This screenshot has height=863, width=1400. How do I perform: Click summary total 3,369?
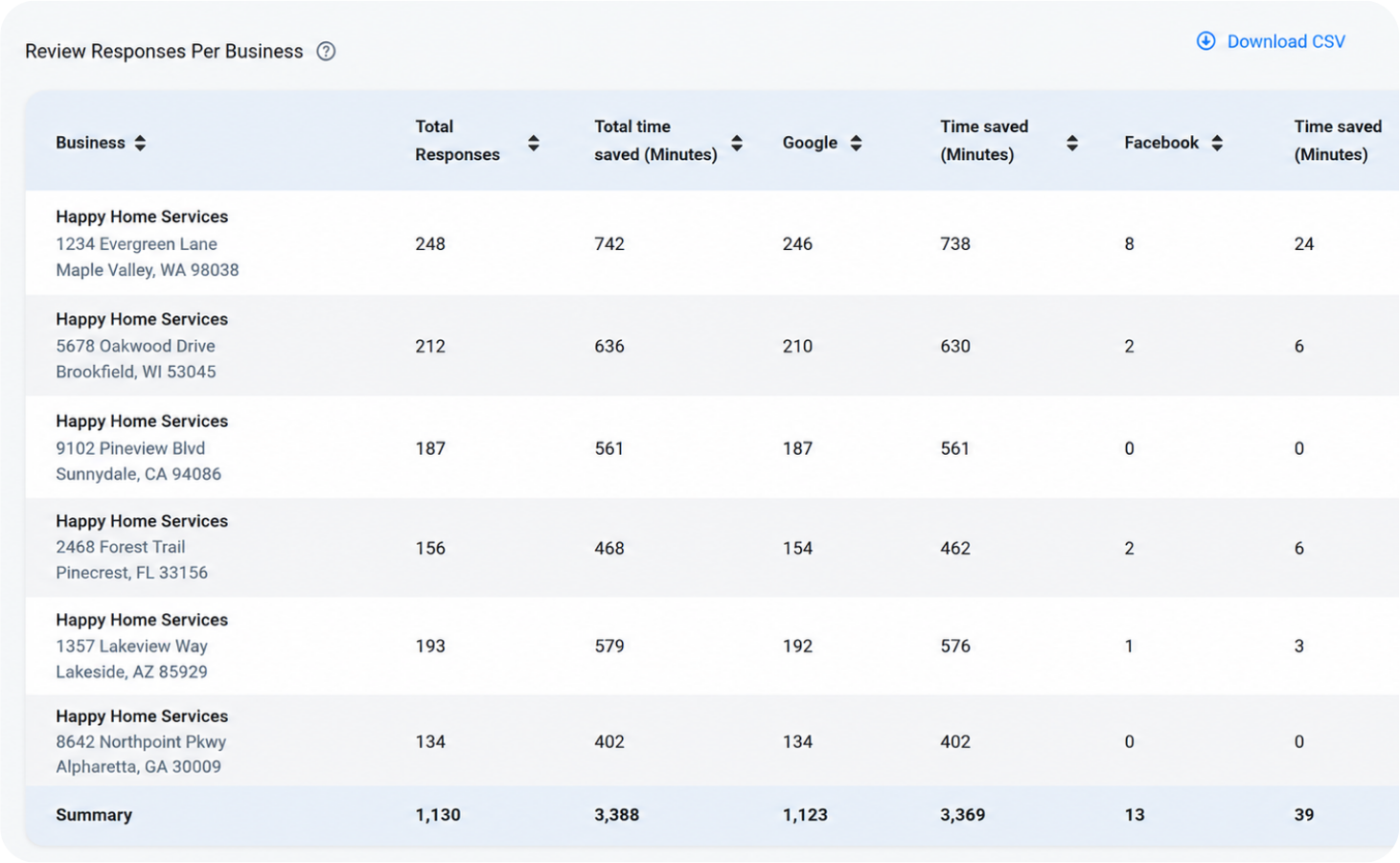(963, 815)
